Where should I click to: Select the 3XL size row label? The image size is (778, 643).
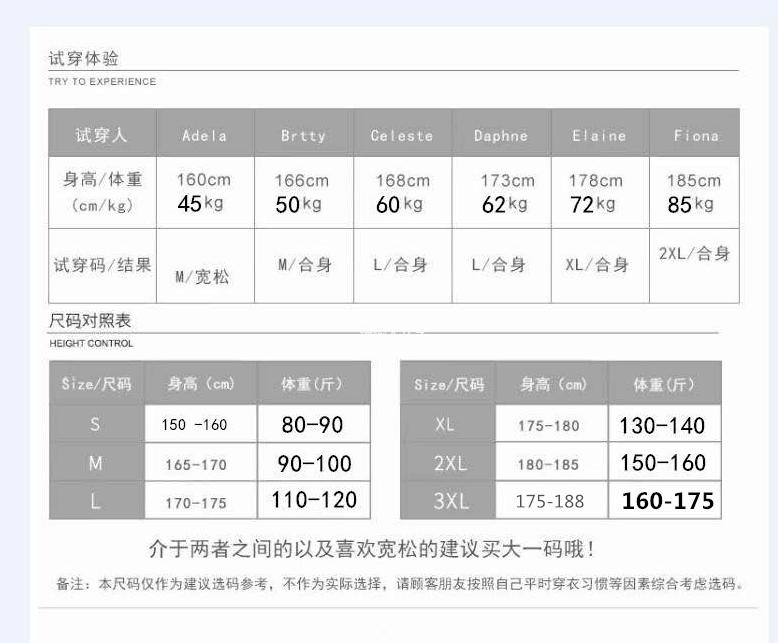click(448, 500)
